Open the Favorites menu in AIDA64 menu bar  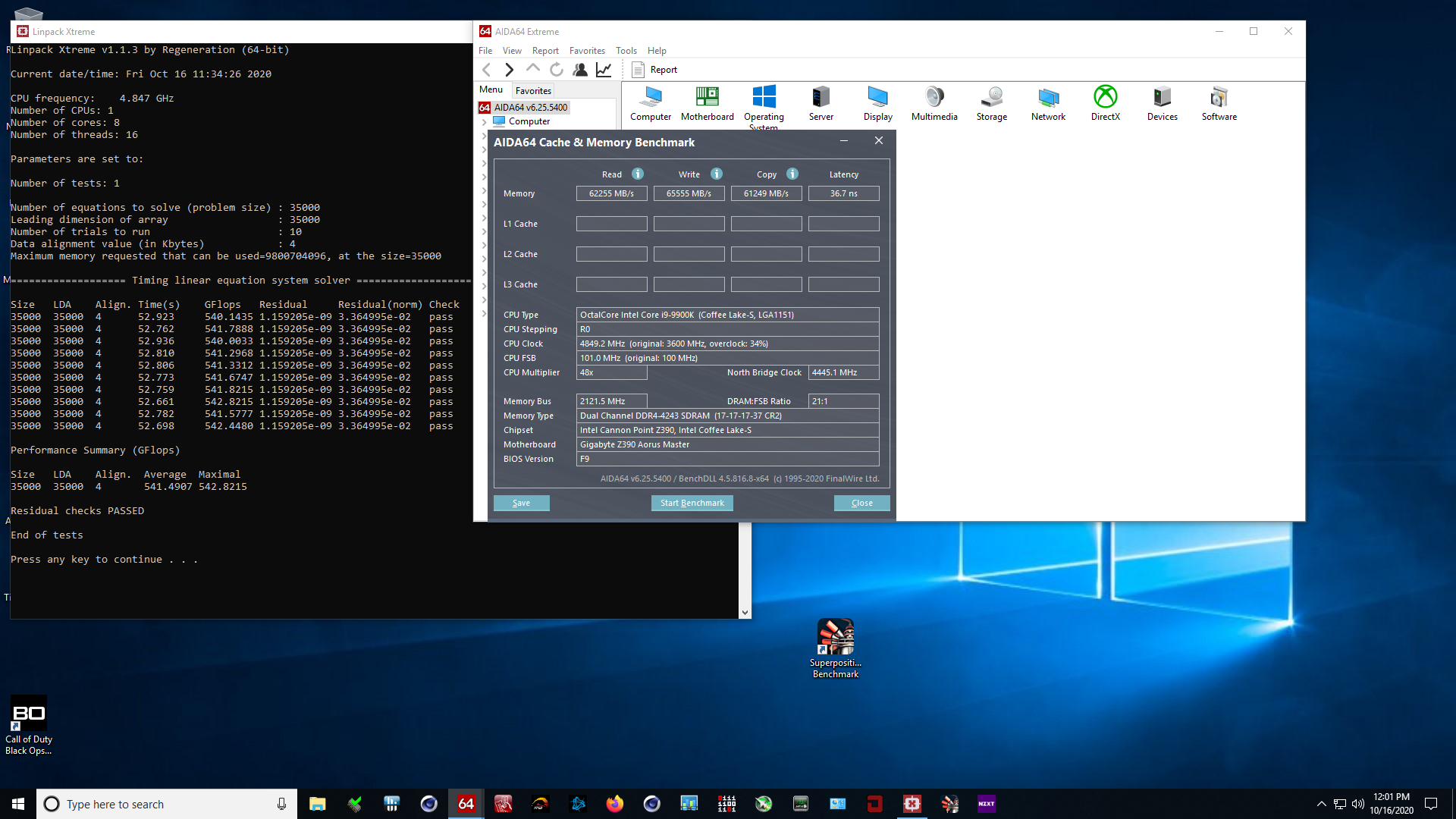587,51
